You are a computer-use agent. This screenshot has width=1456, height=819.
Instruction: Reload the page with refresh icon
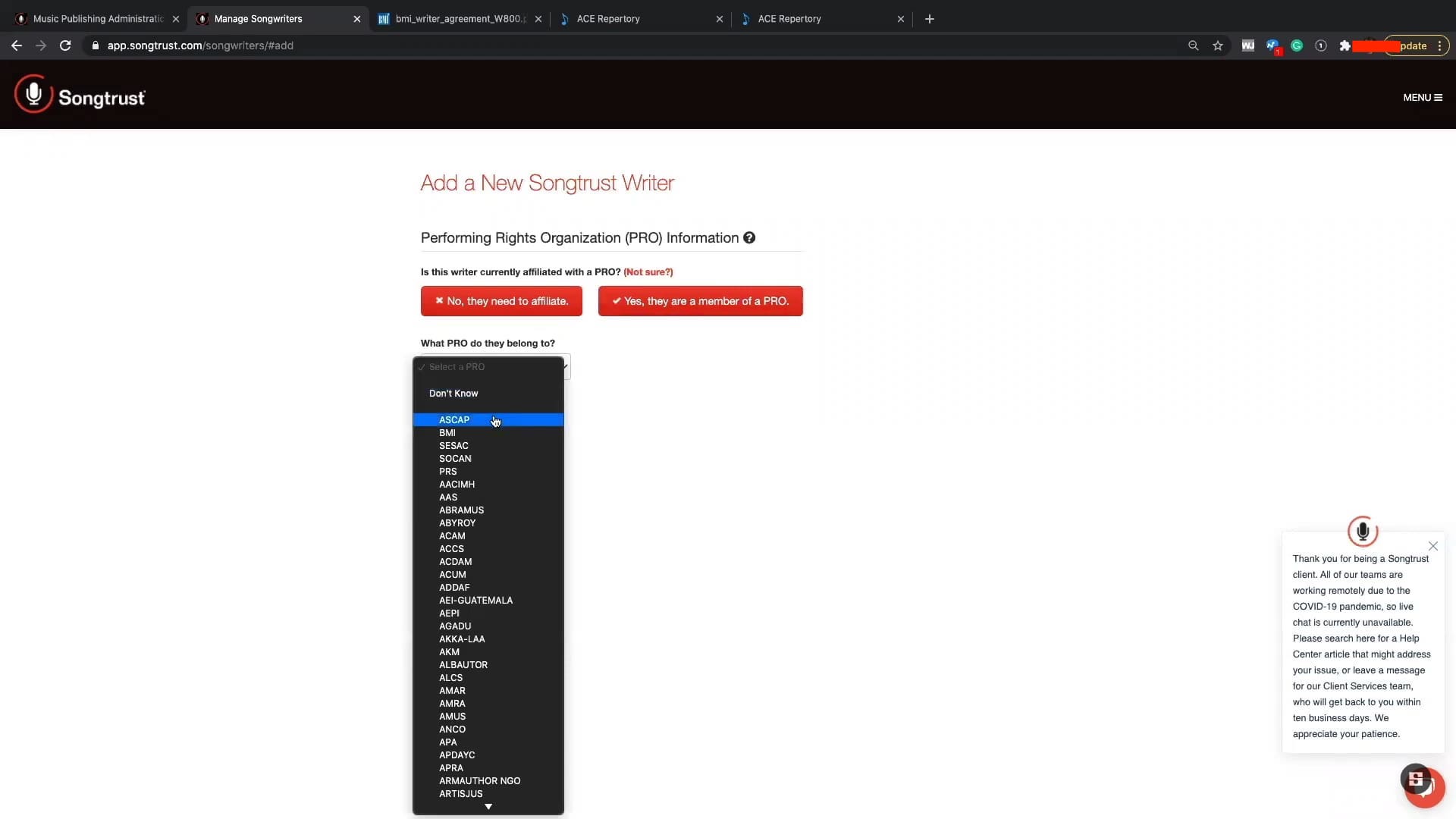[65, 45]
